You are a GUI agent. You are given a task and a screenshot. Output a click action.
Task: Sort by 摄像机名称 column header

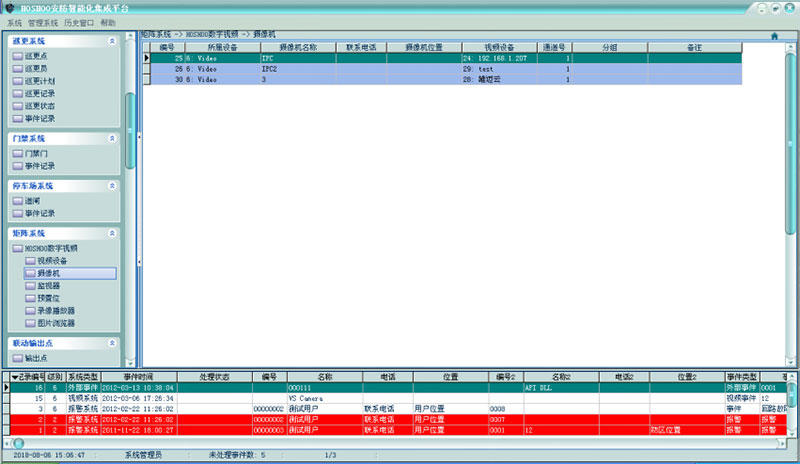coord(296,47)
